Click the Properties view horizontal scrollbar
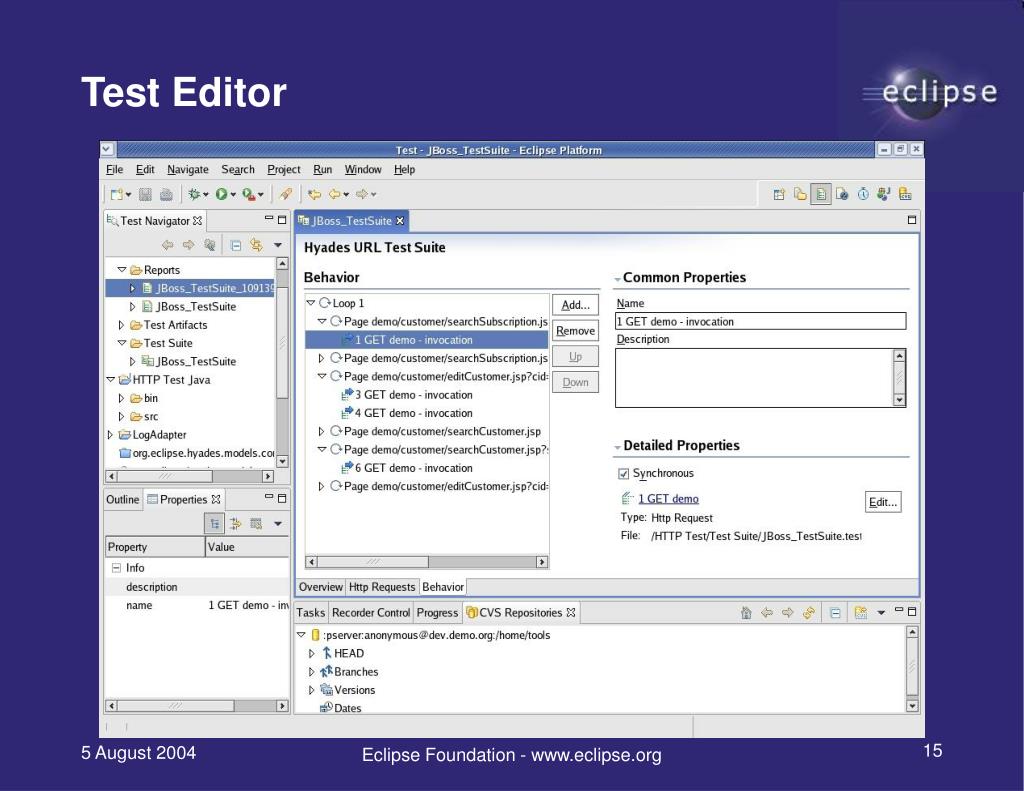Image resolution: width=1024 pixels, height=791 pixels. pos(197,705)
